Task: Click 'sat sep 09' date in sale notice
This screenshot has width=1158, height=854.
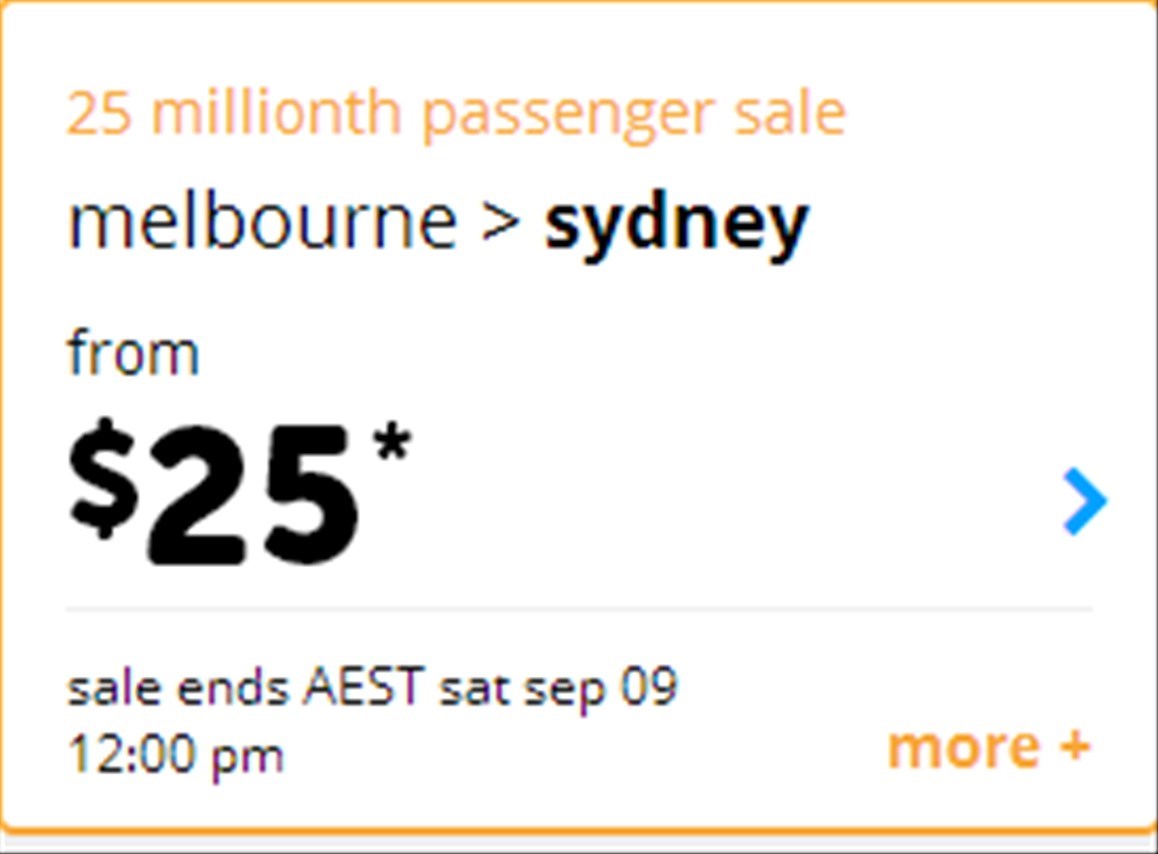Action: pos(558,688)
